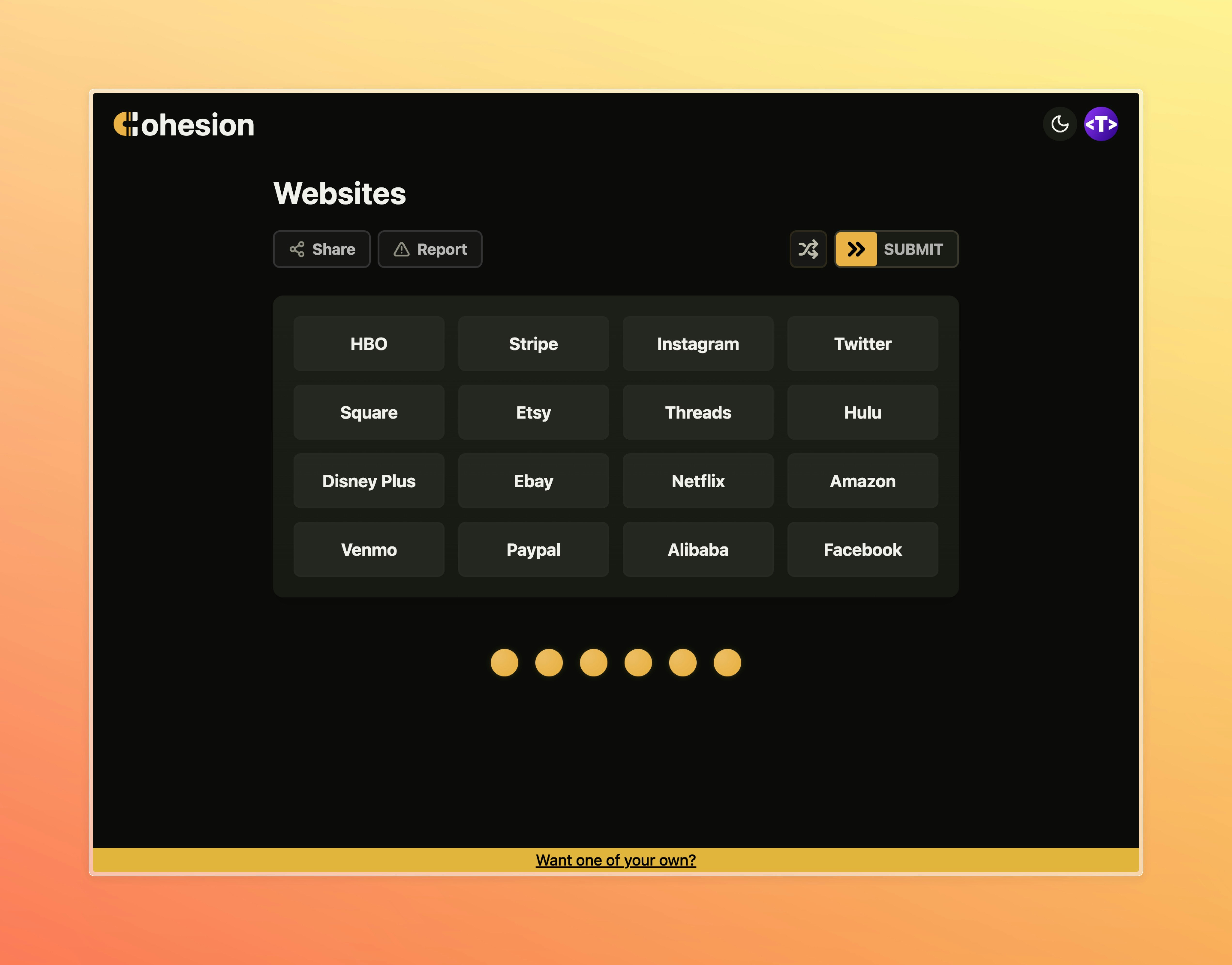
Task: Click the 'Websites' heading
Action: (x=339, y=193)
